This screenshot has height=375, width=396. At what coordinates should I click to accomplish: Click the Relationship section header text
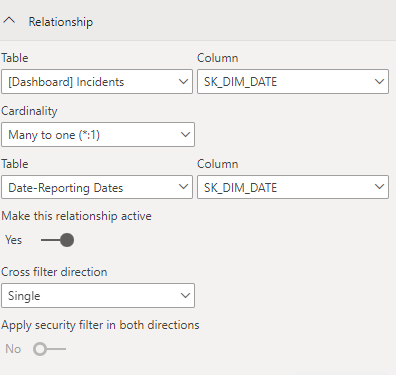click(61, 22)
